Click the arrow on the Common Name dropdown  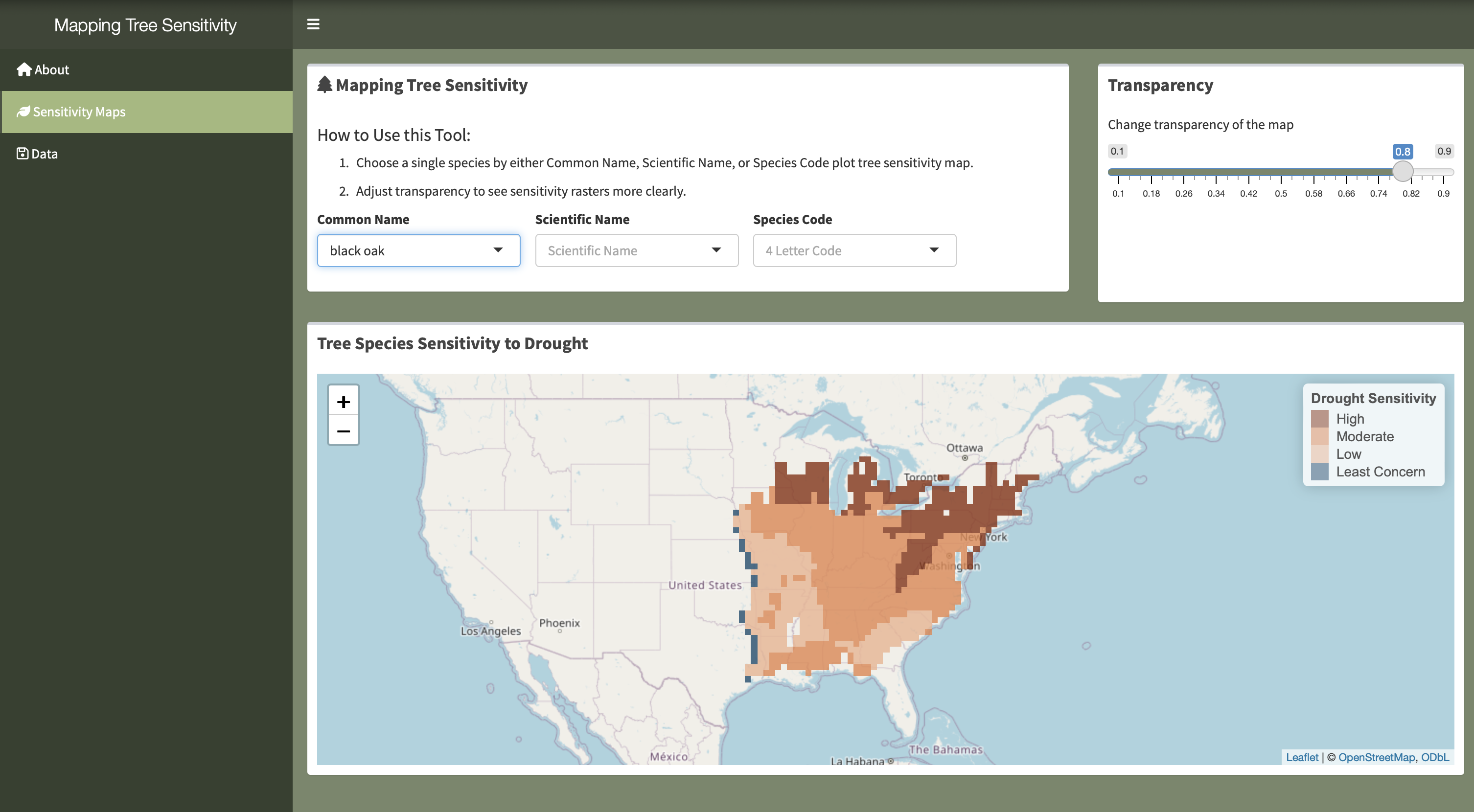tap(498, 250)
